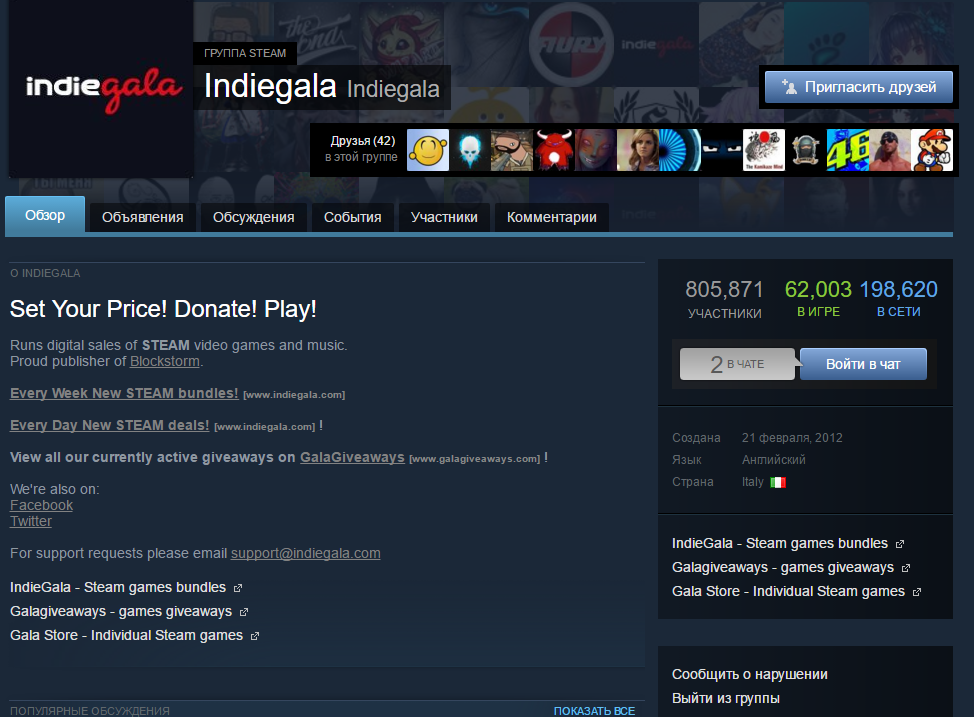This screenshot has width=974, height=717.
Task: Open the yellow number 46 friend avatar
Action: point(847,150)
